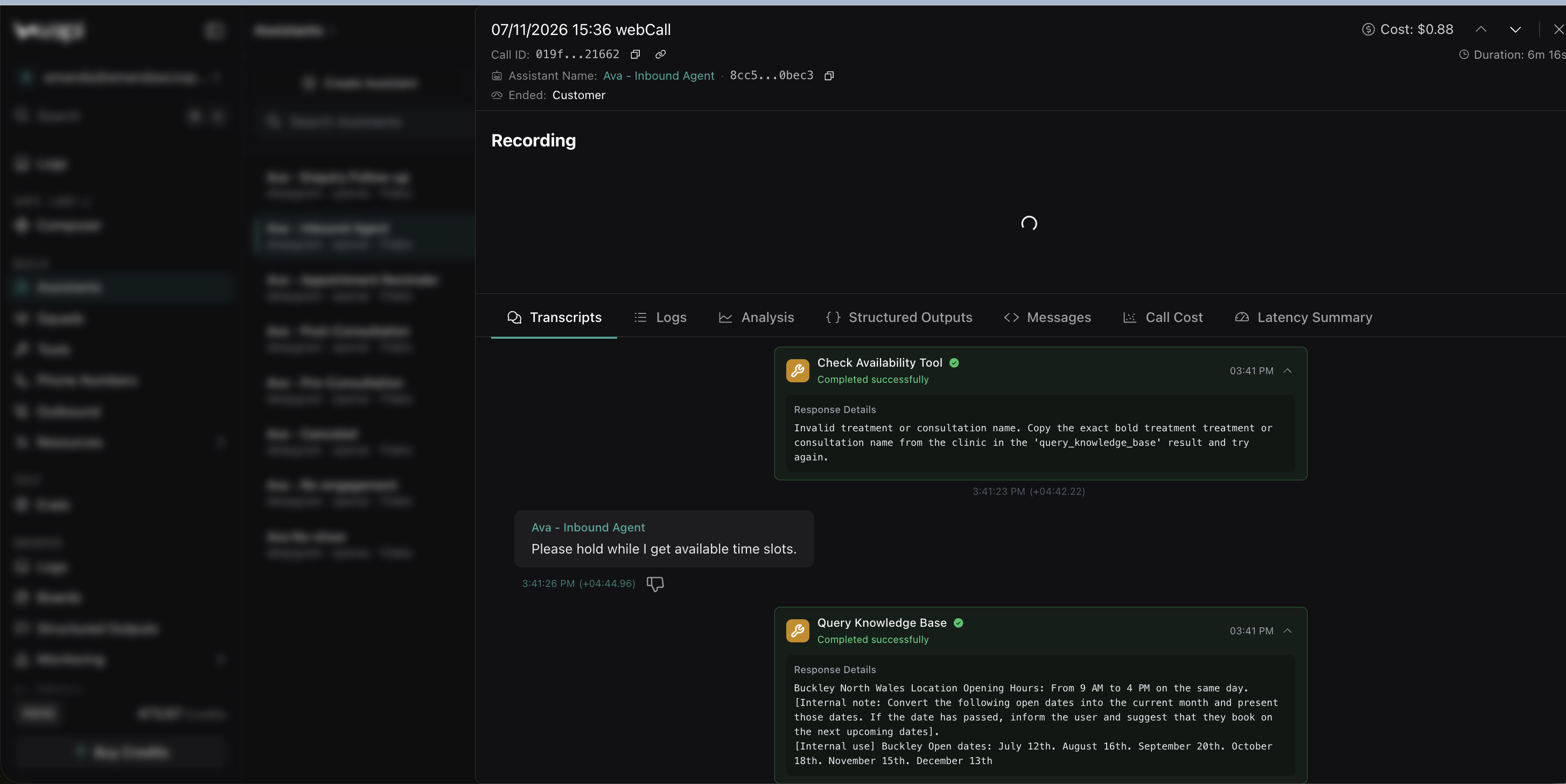The image size is (1566, 784).
Task: Open the Structured Outputs tab
Action: click(898, 317)
